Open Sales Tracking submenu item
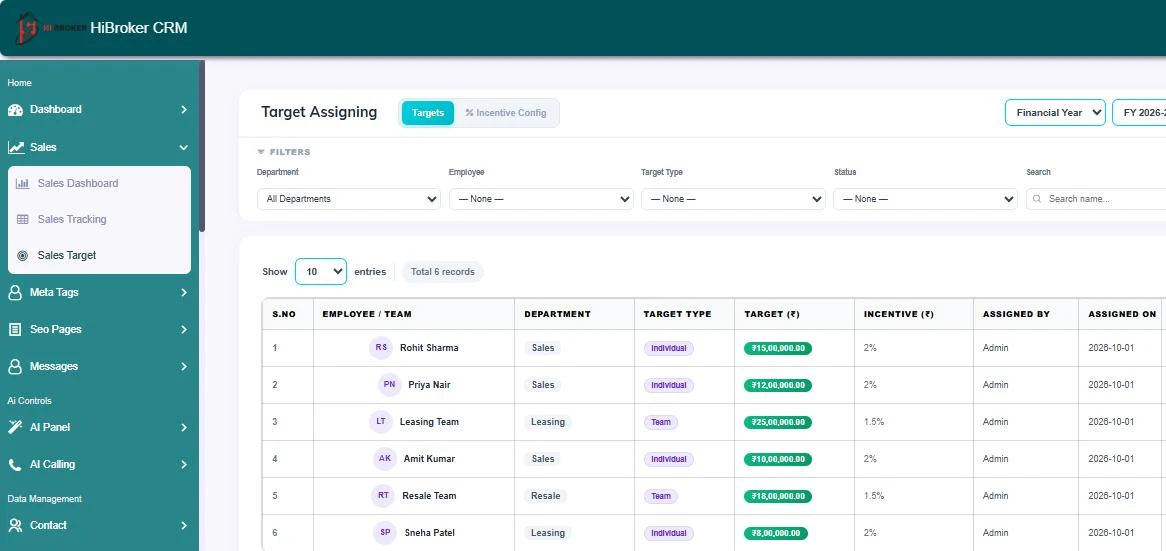The image size is (1166, 551). tap(99, 219)
